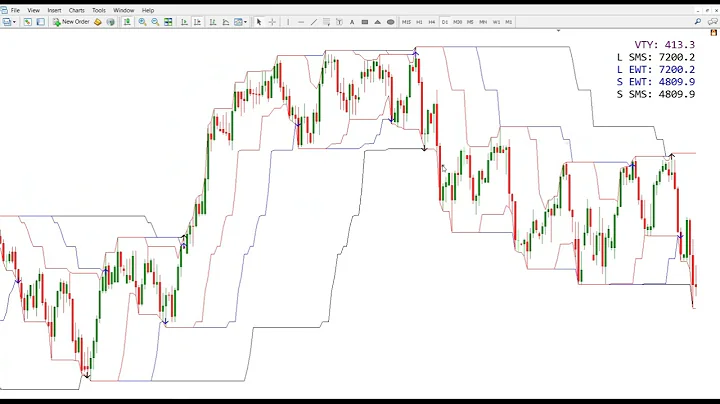This screenshot has height=404, width=720.
Task: Open the File menu
Action: pos(15,10)
